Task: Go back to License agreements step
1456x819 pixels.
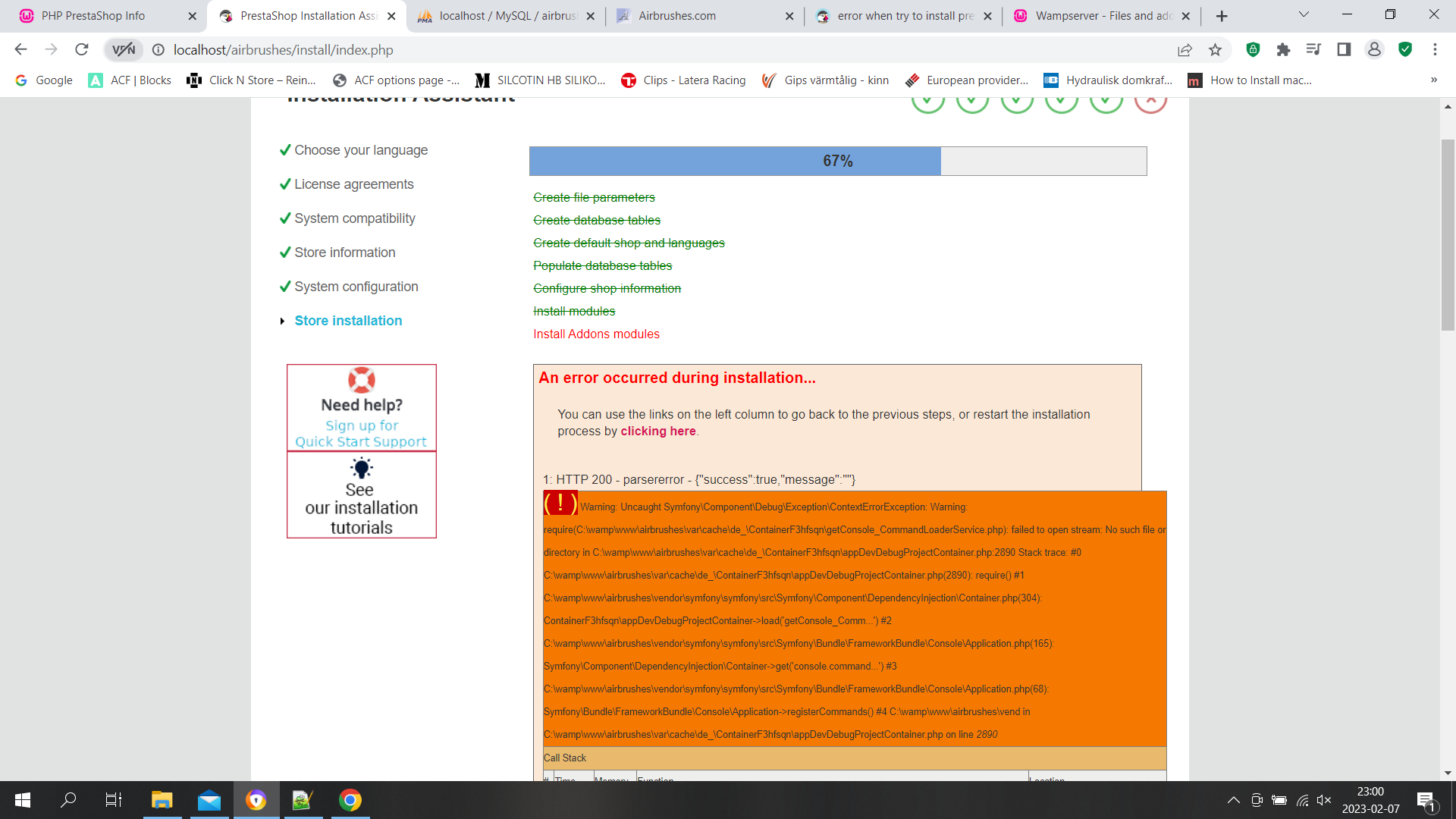Action: click(353, 184)
